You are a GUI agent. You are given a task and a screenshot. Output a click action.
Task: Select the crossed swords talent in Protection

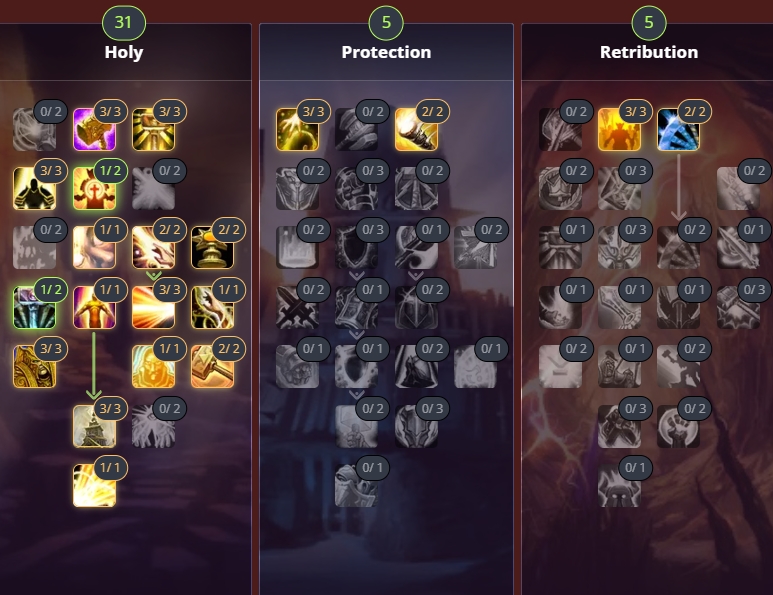tap(297, 307)
